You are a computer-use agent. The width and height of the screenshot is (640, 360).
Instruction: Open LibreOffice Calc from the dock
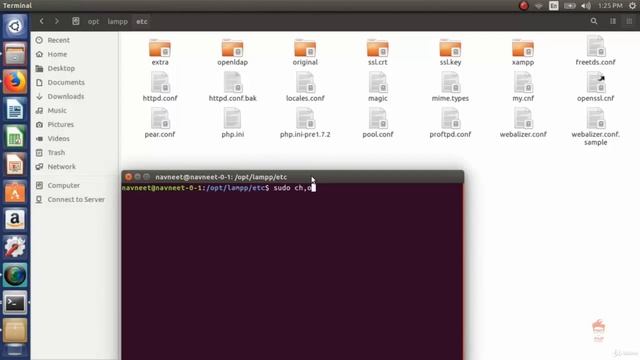15,137
